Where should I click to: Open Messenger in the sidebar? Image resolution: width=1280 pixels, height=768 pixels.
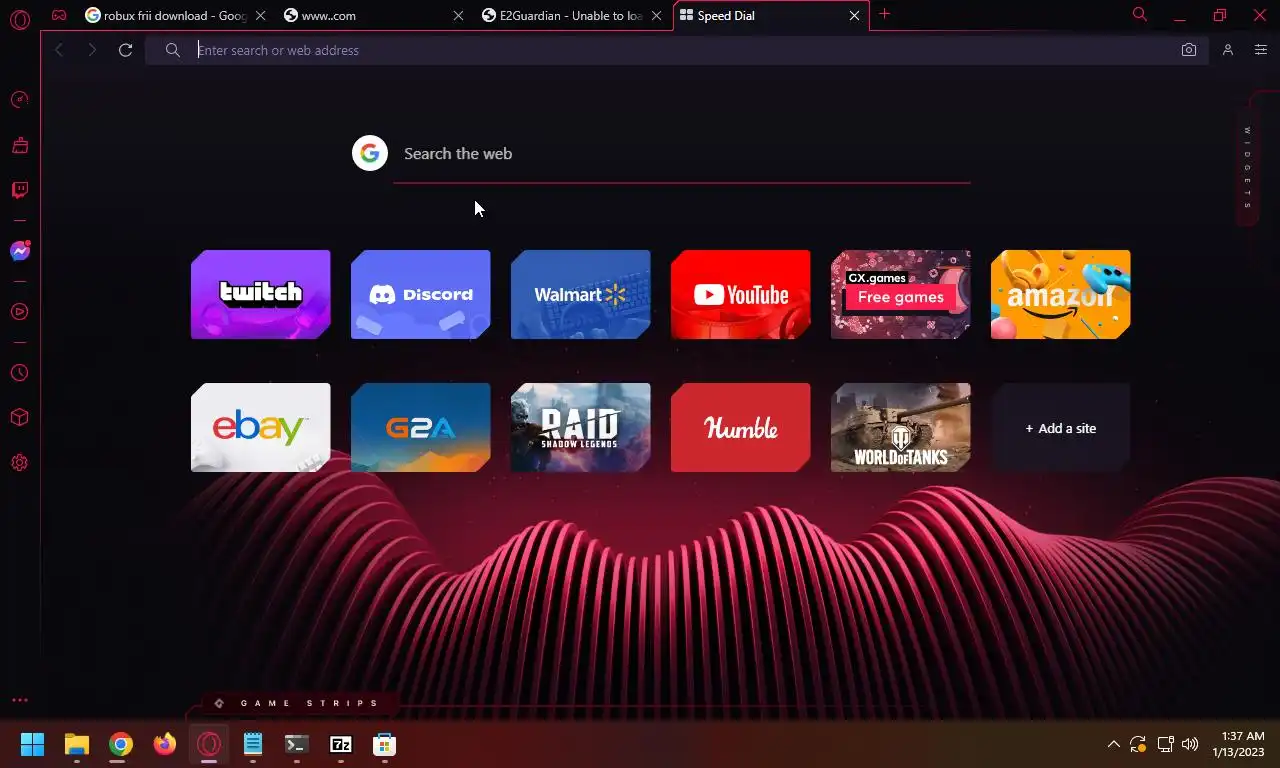click(19, 251)
